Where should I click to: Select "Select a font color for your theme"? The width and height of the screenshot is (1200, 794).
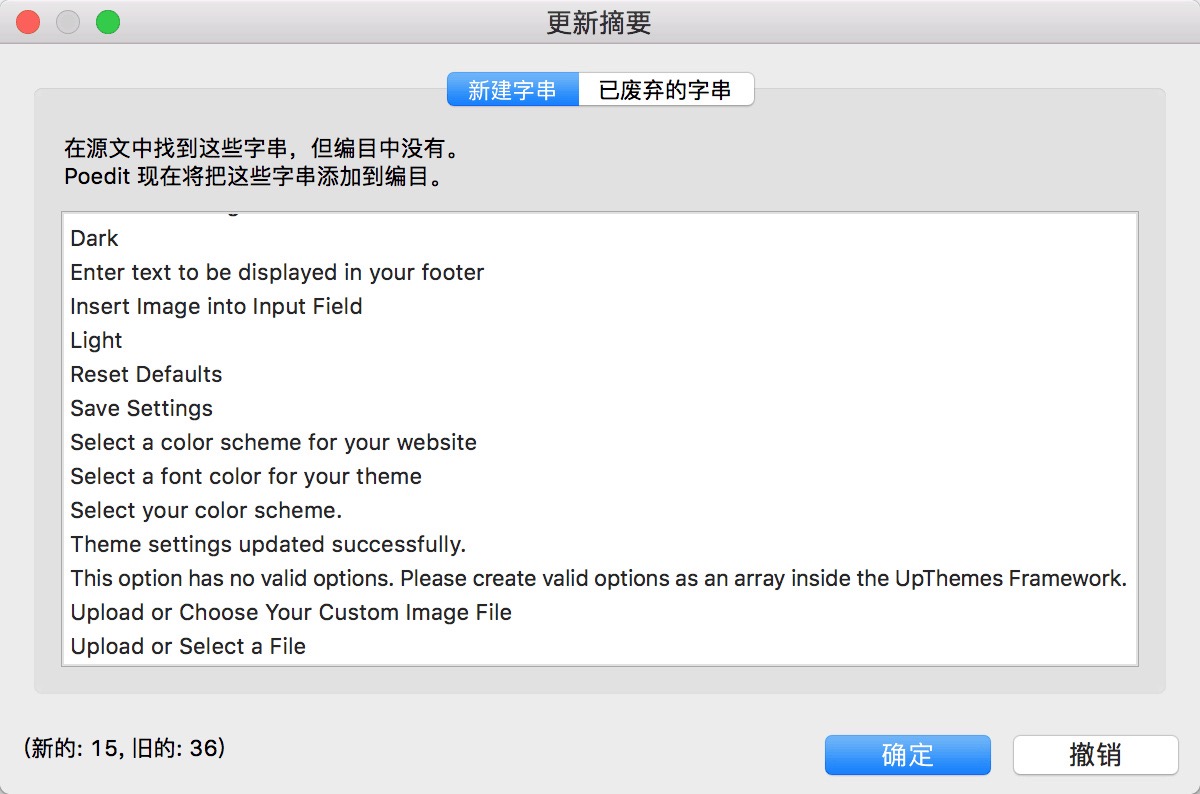point(246,477)
